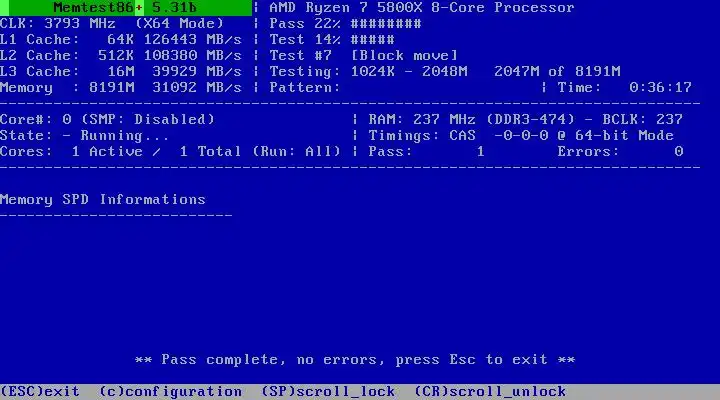Click the RAM: 237 MHz (DDR3-474) text
Screen dimensions: 720x400
(472, 119)
